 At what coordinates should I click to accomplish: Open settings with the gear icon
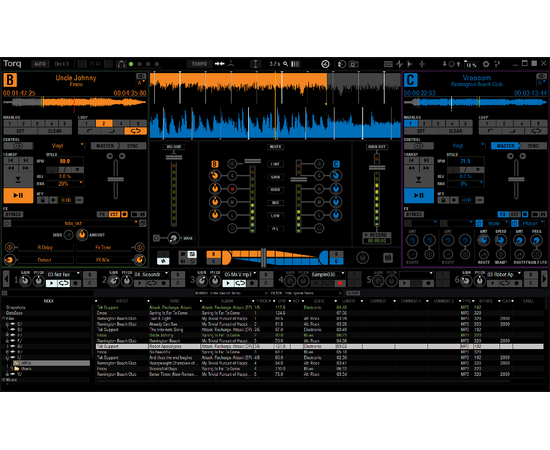(486, 64)
